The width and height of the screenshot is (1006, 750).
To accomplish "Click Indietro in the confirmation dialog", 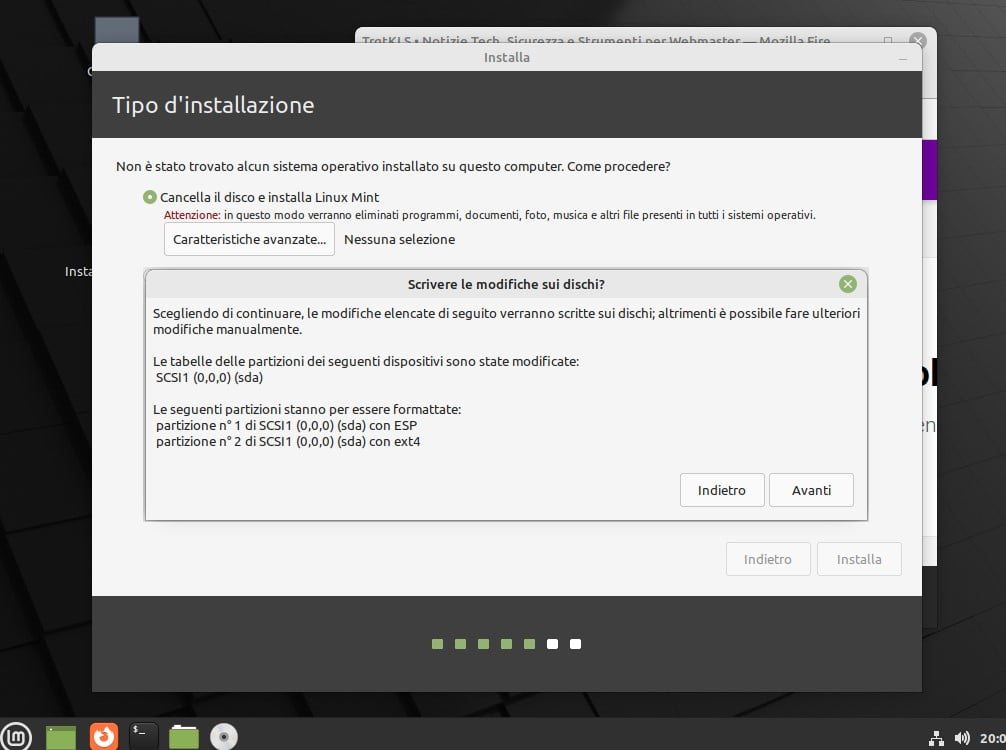I will point(722,490).
